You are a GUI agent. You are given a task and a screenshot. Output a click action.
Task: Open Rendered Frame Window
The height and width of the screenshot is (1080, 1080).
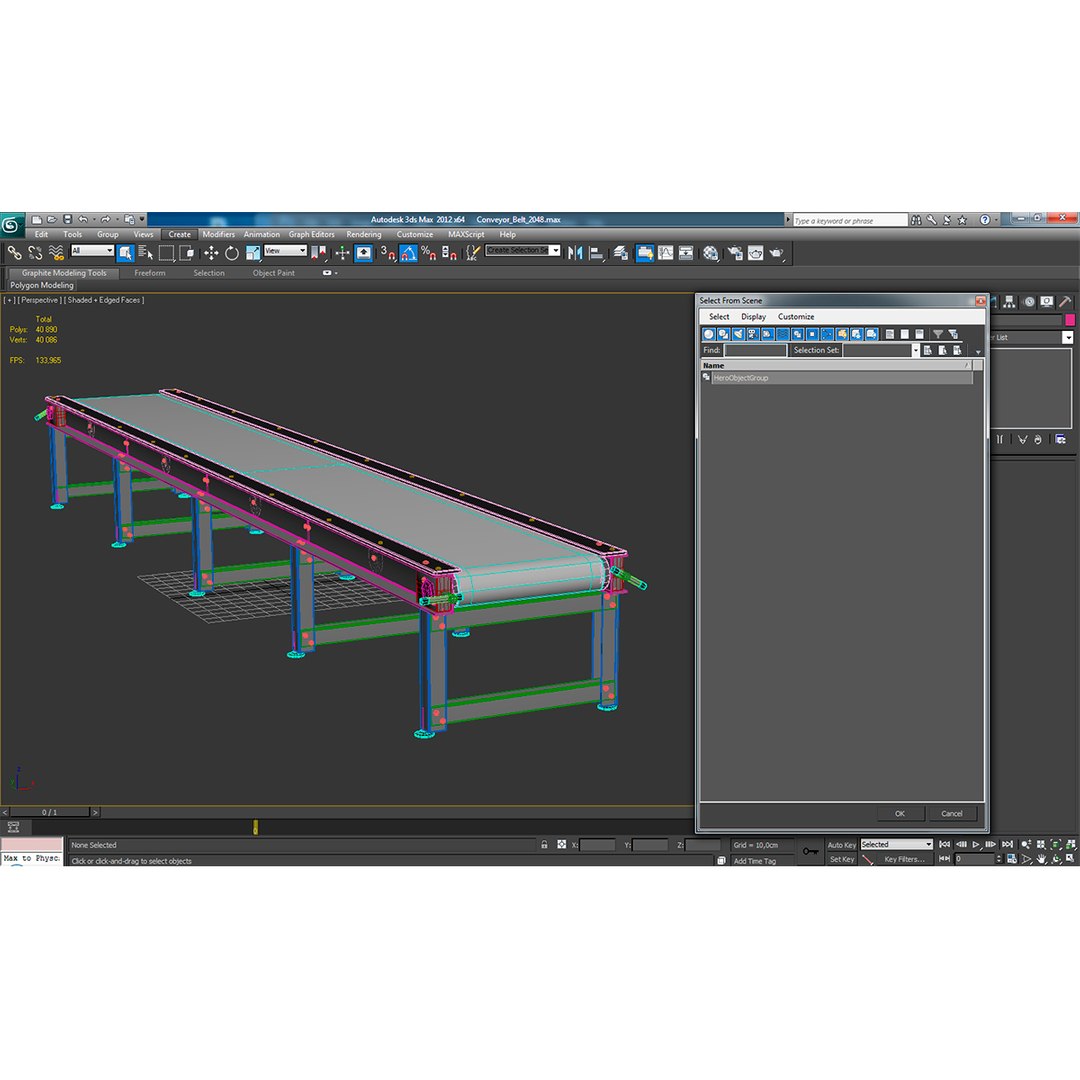[x=756, y=253]
